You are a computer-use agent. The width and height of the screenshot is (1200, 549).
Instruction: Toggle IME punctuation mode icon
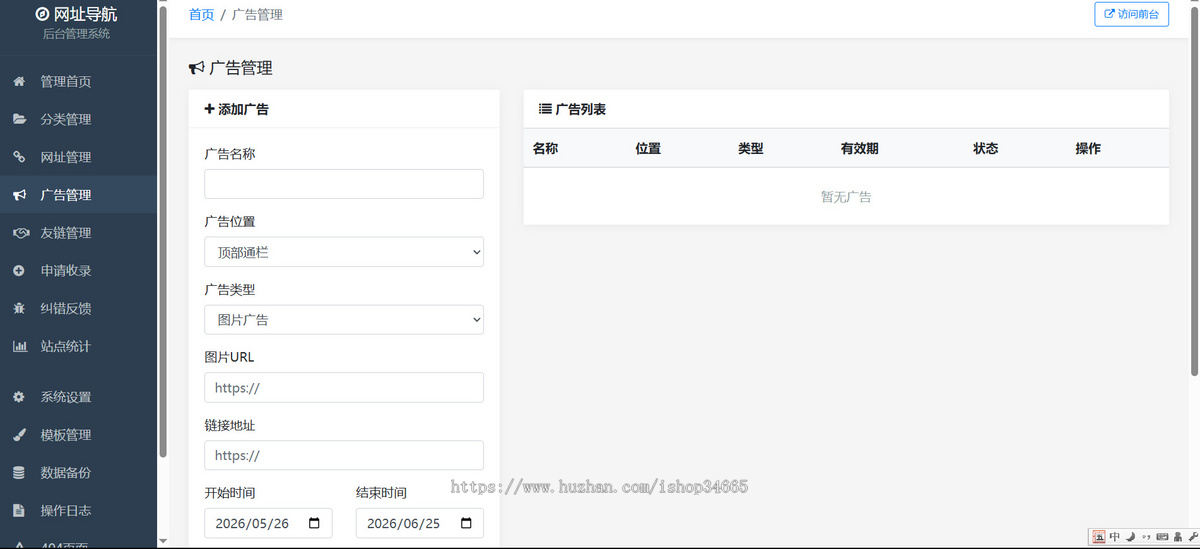(x=1146, y=537)
